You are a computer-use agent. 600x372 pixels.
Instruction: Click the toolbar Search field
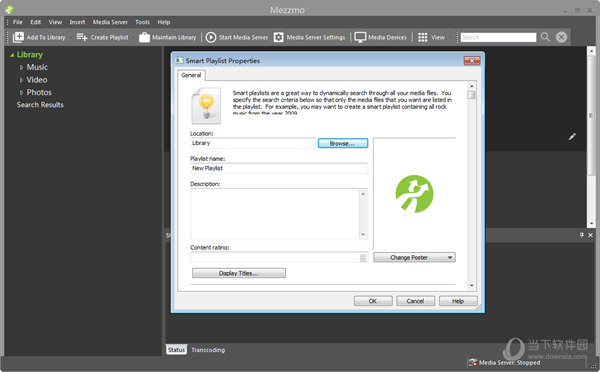point(498,37)
